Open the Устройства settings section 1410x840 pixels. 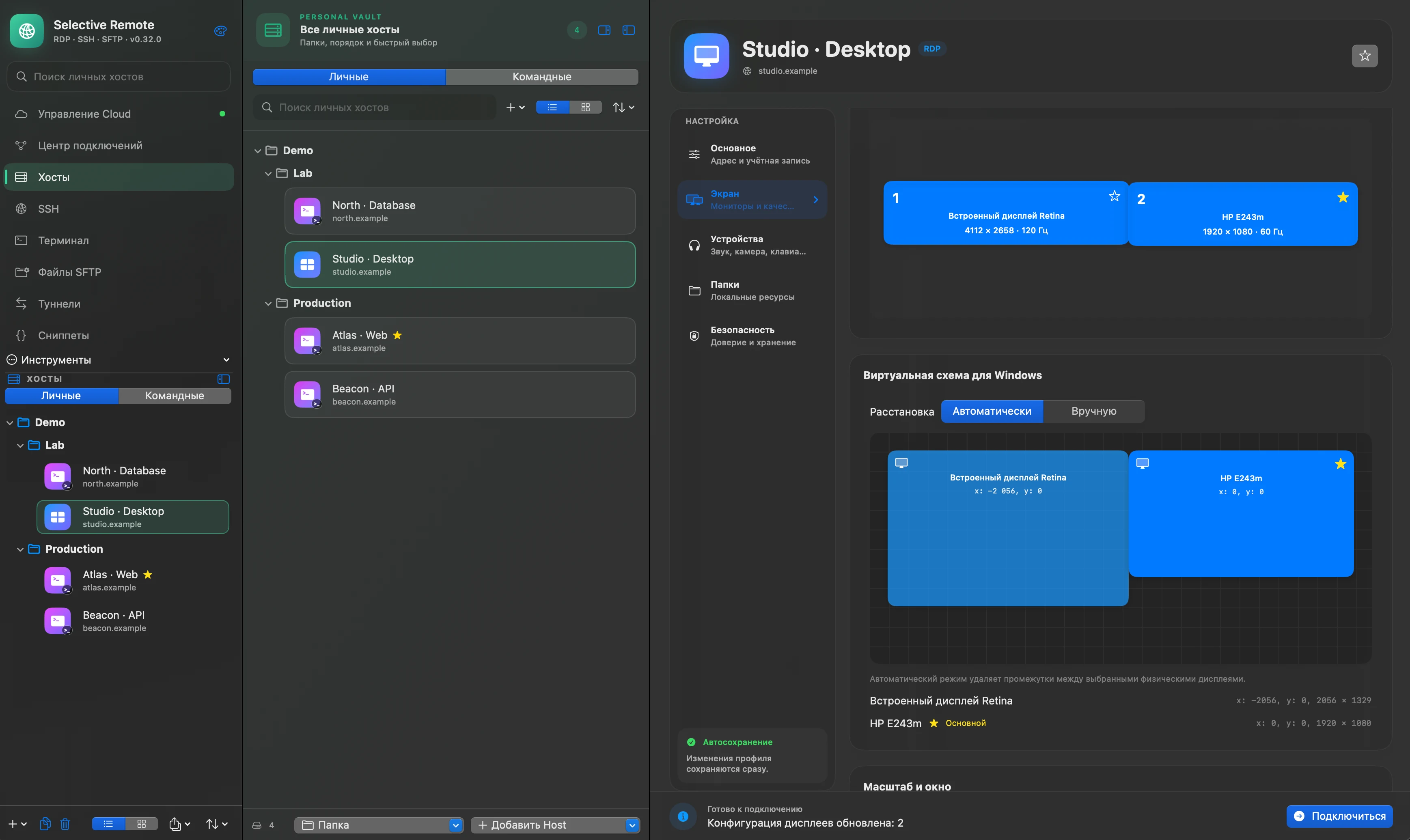(x=752, y=245)
